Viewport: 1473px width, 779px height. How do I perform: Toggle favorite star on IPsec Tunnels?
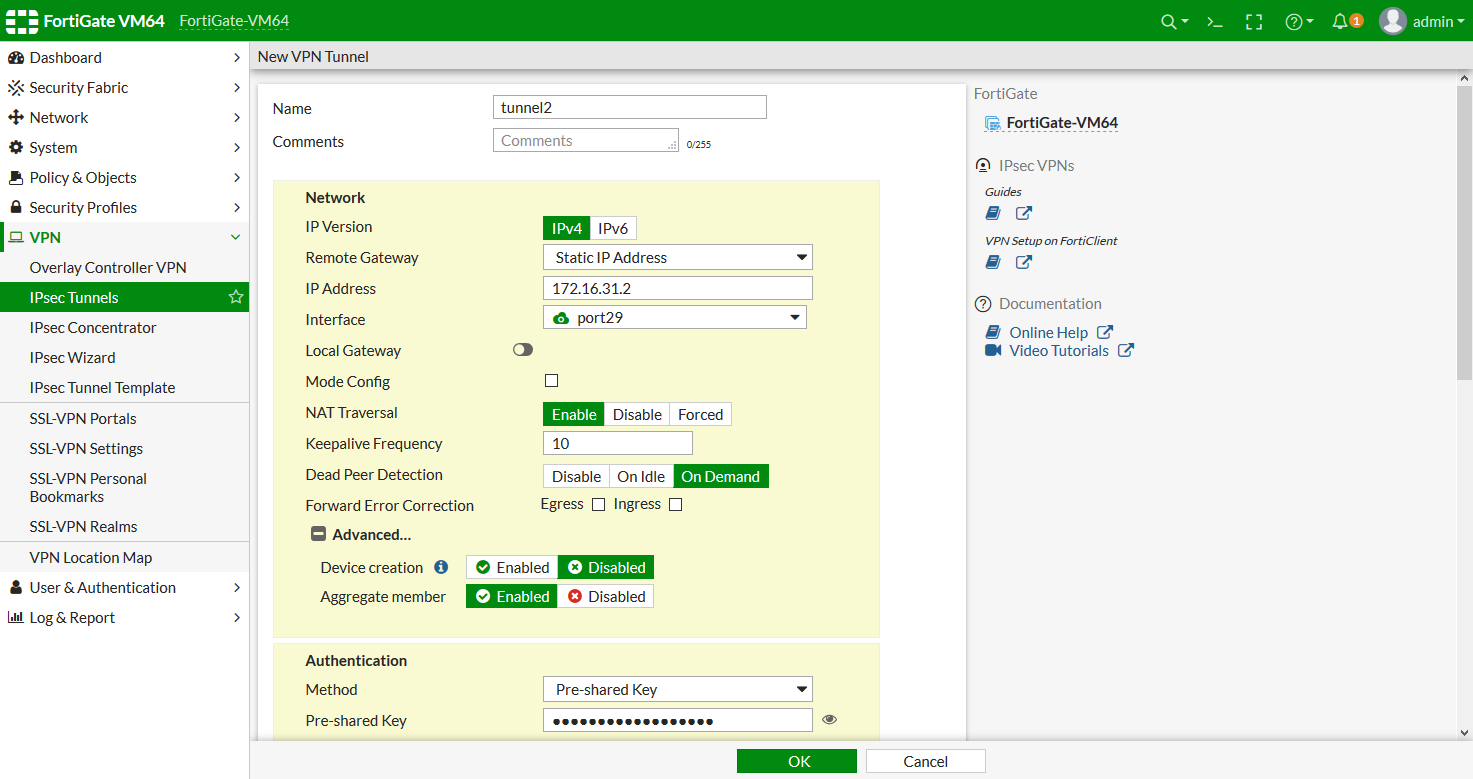coord(236,297)
